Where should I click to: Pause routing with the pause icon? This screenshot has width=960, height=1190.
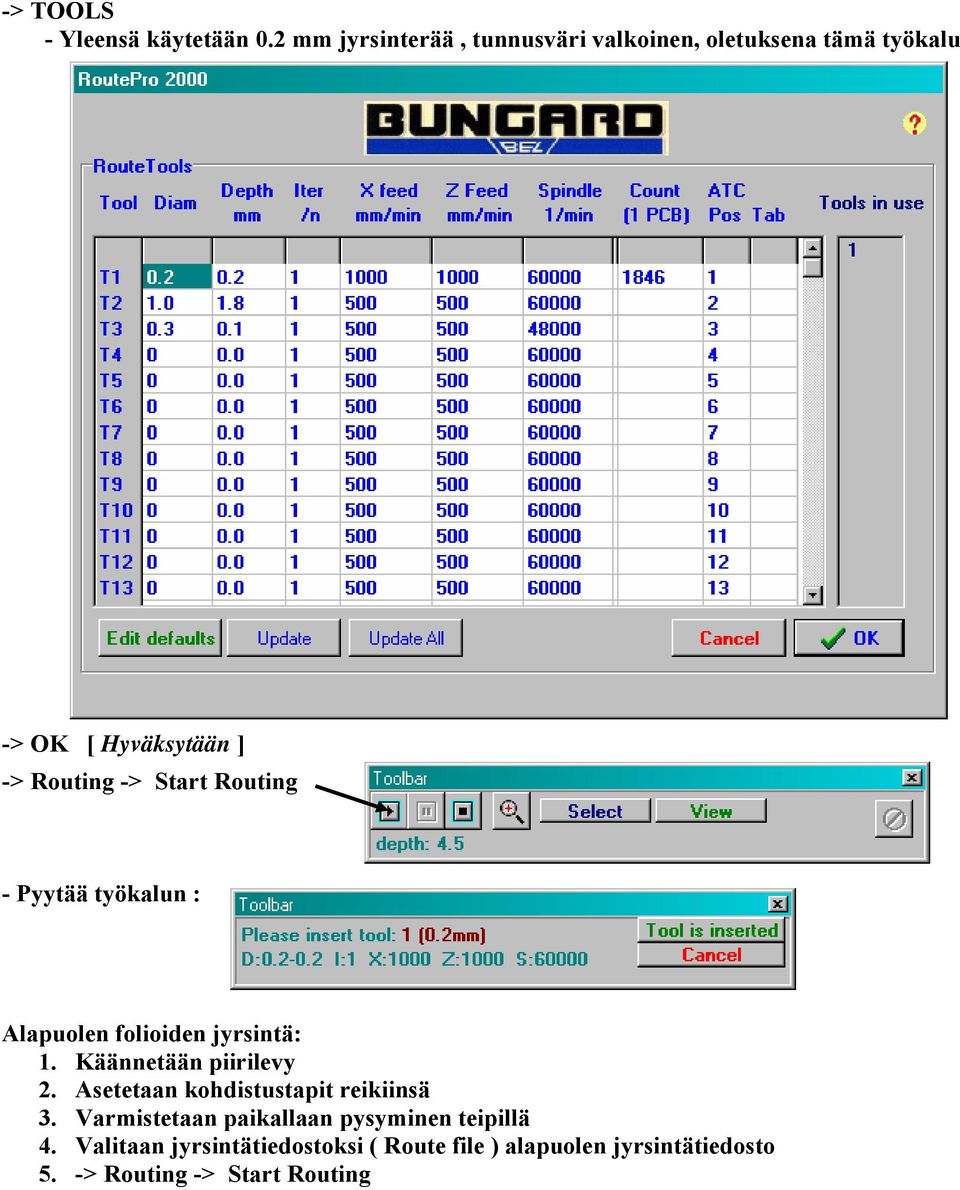[427, 812]
